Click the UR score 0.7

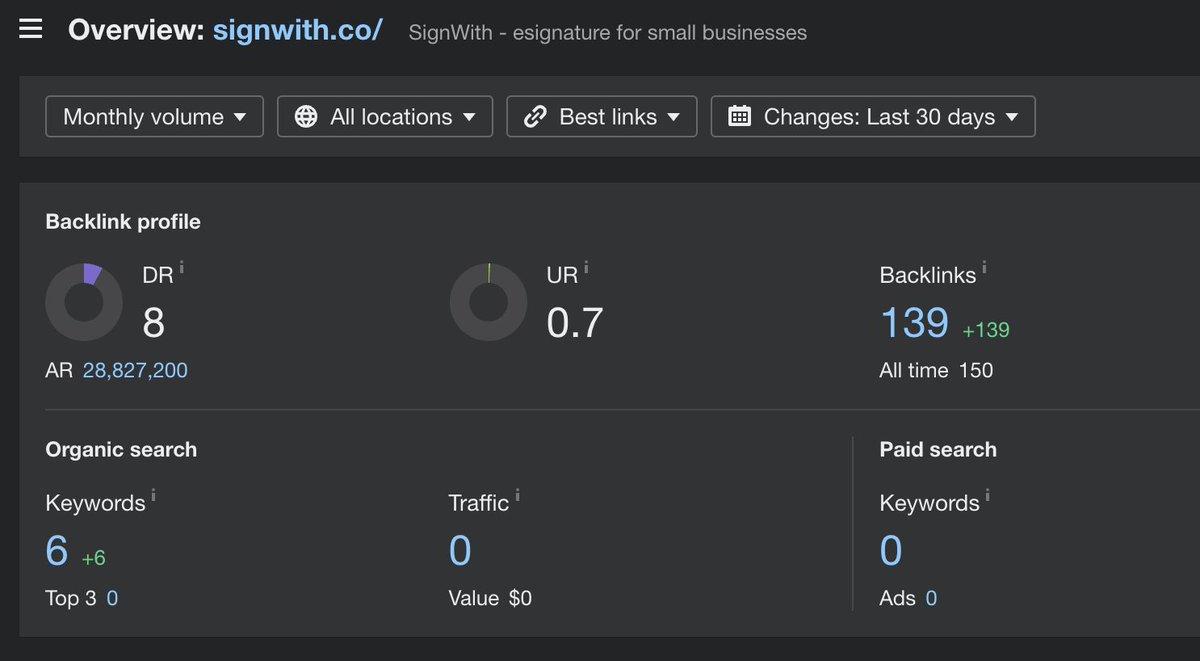575,322
